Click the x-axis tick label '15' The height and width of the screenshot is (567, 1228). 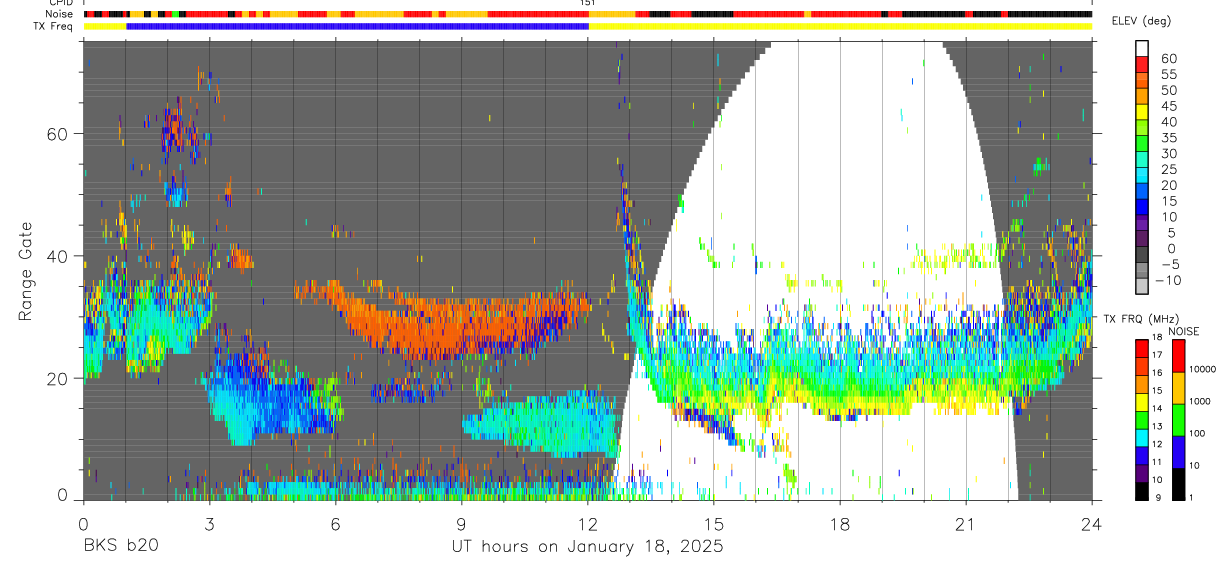tap(714, 523)
